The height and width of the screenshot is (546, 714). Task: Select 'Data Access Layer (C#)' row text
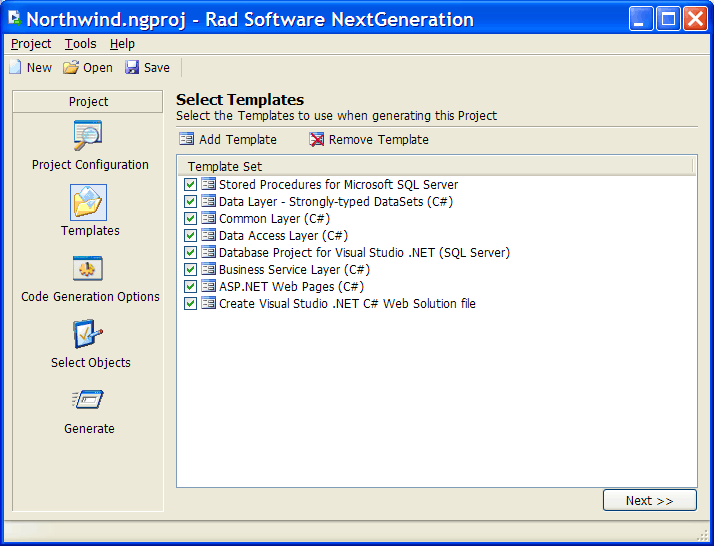tap(283, 235)
